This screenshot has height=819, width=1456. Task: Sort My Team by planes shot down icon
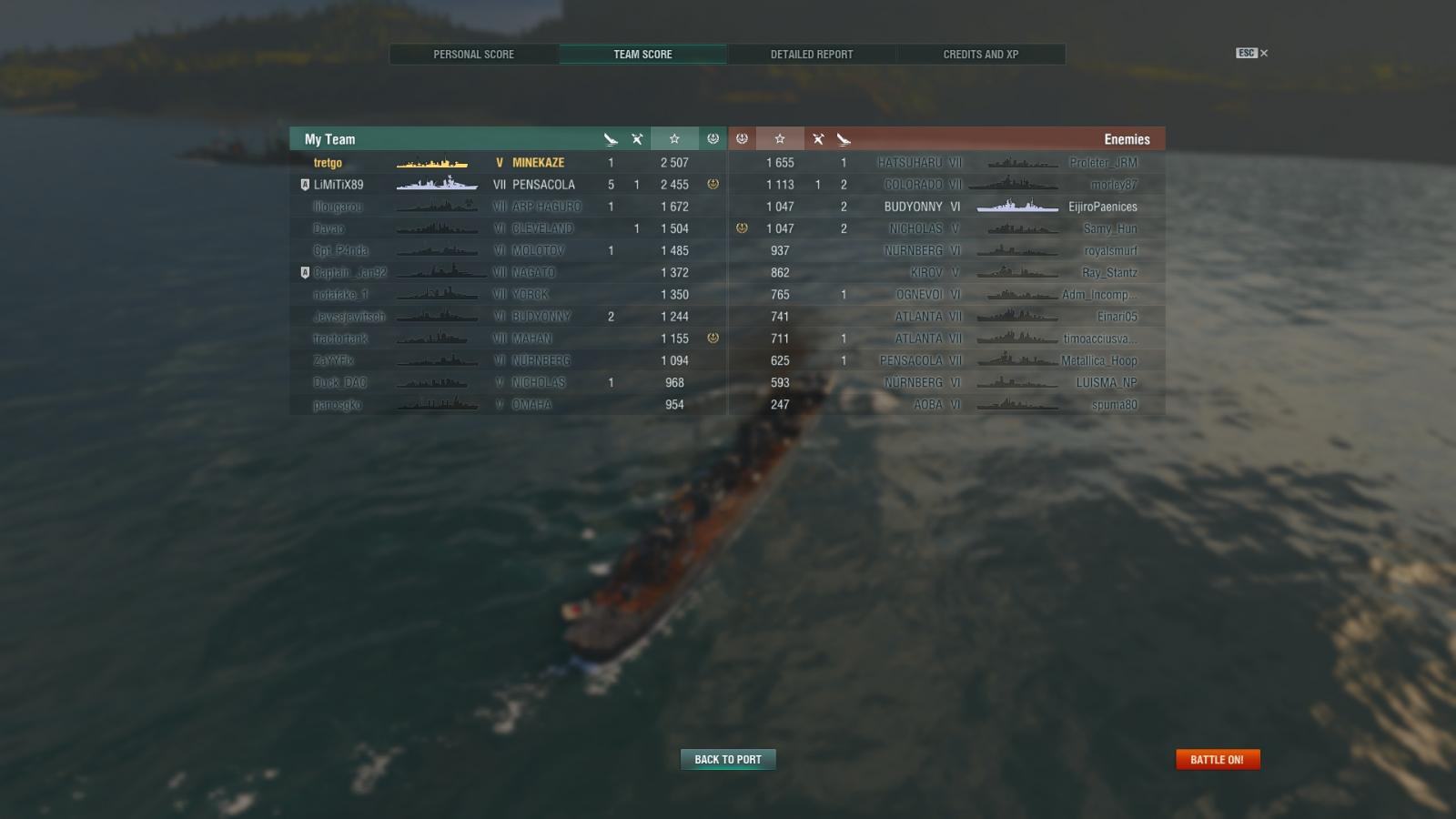pos(637,139)
